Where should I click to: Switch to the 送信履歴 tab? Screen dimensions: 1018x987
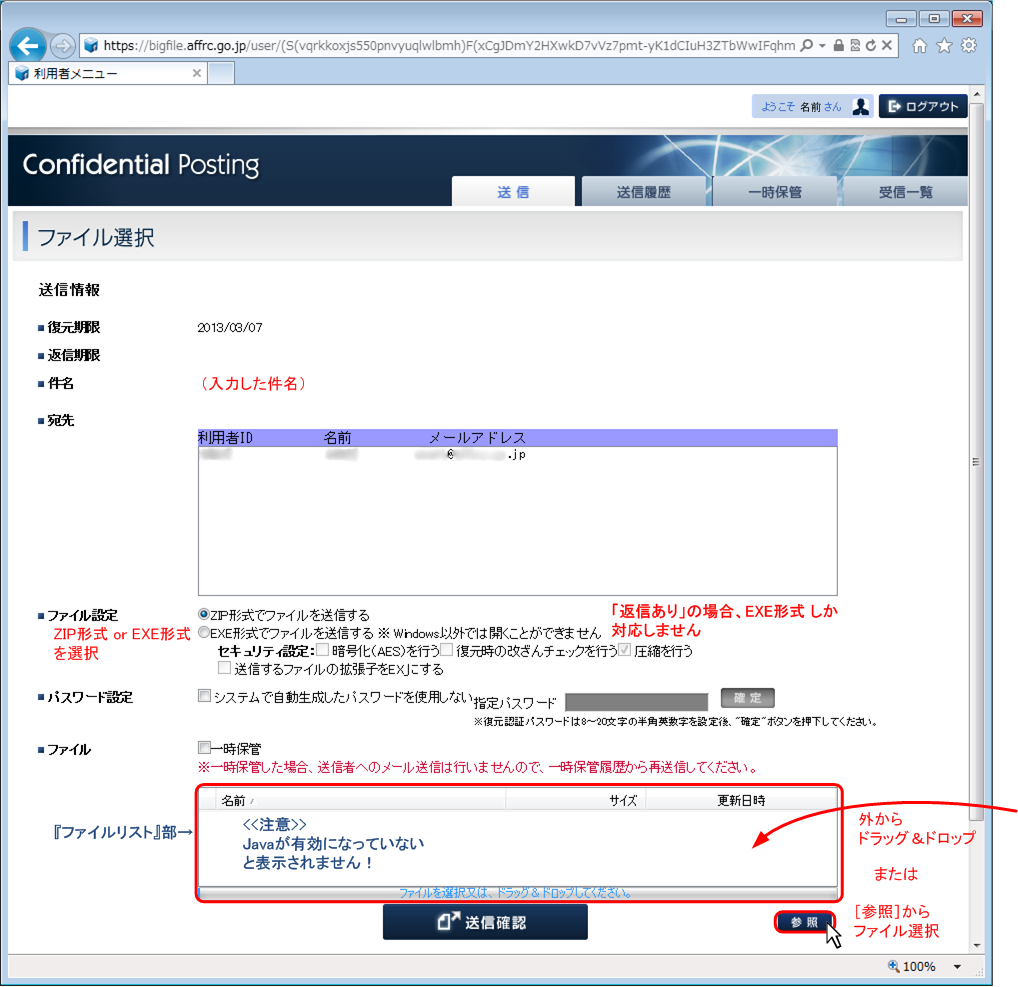644,192
